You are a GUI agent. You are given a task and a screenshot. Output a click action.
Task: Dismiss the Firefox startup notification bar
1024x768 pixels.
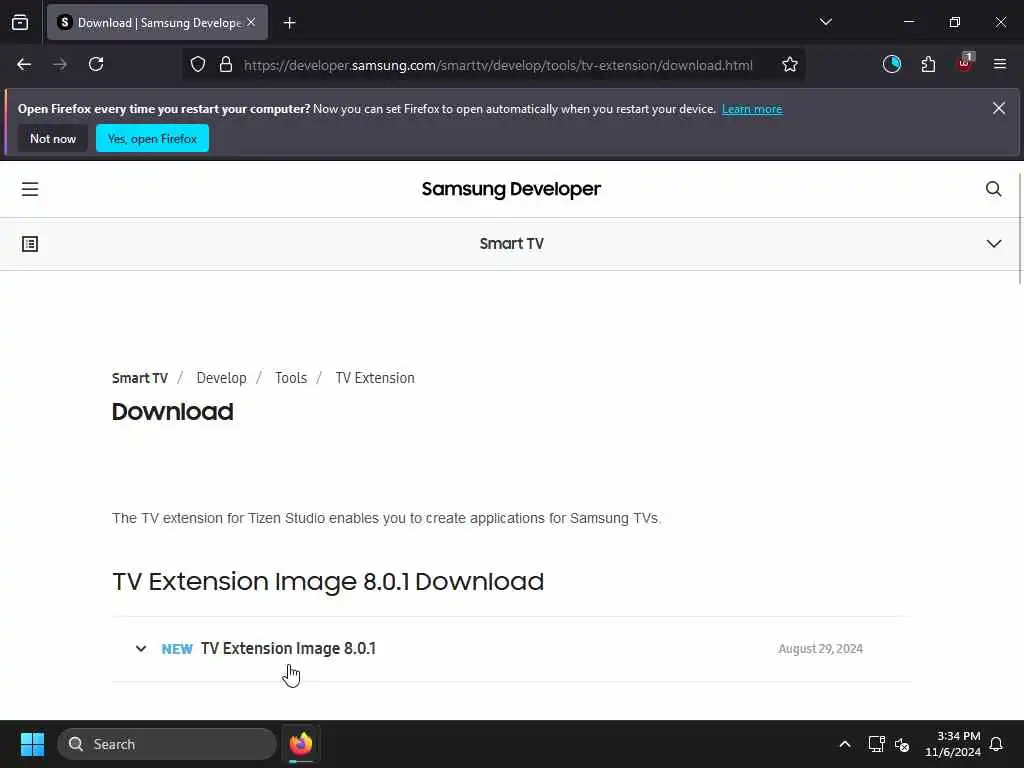(999, 108)
